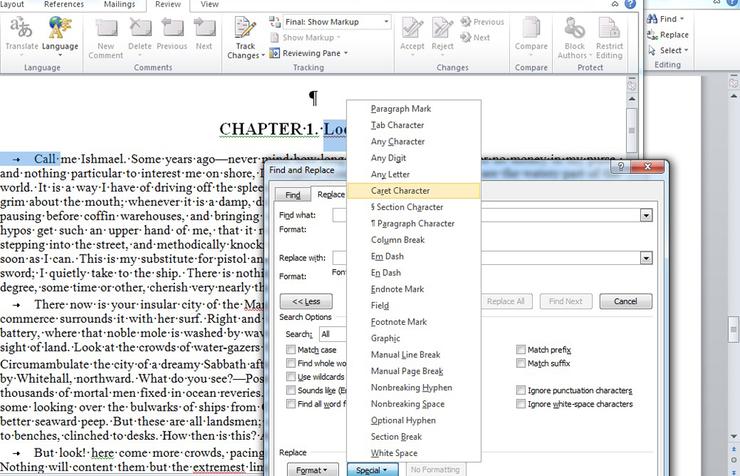Select Tab Character in the Special menu
740x476 pixels.
(413, 125)
